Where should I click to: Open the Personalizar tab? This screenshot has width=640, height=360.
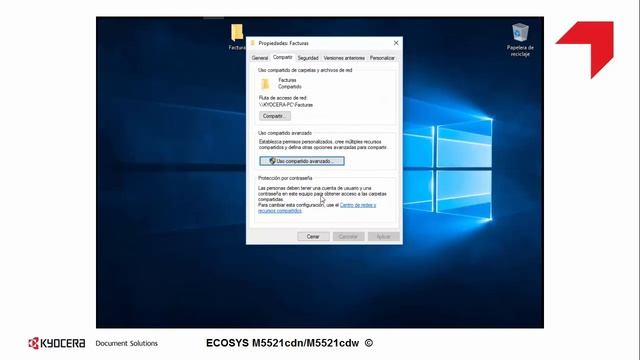[x=382, y=58]
